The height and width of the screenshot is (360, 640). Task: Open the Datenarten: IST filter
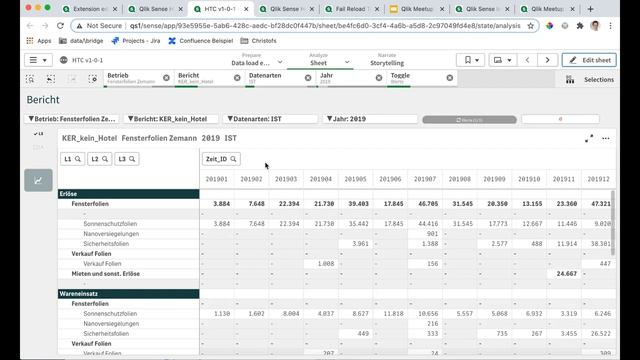click(x=270, y=119)
